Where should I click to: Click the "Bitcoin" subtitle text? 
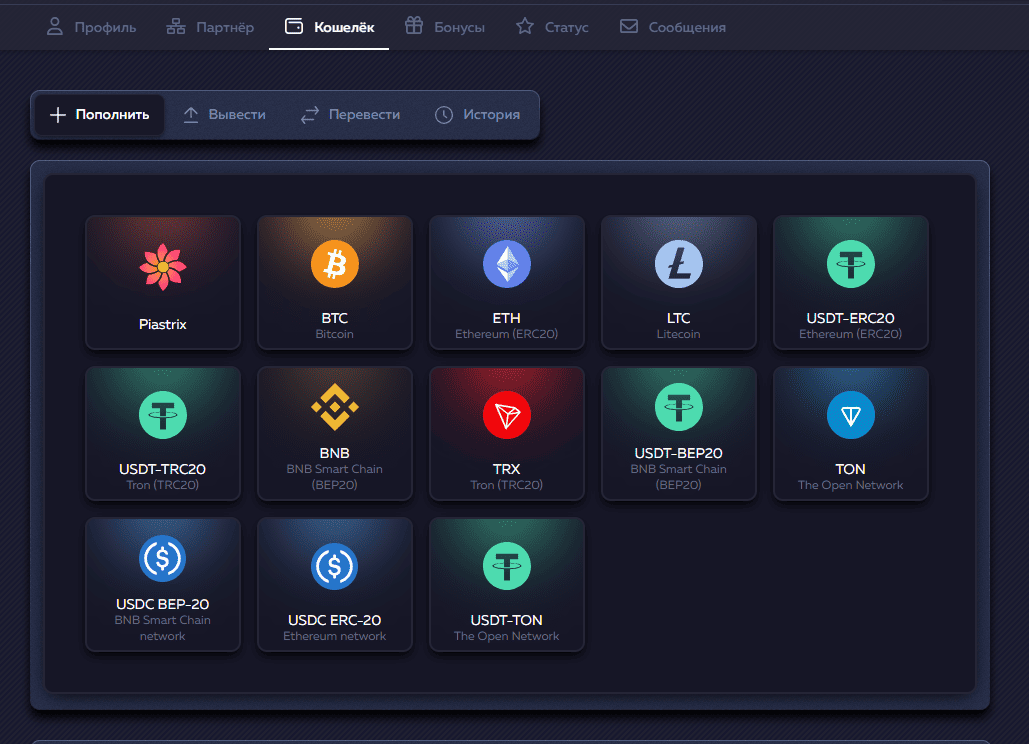pyautogui.click(x=335, y=334)
